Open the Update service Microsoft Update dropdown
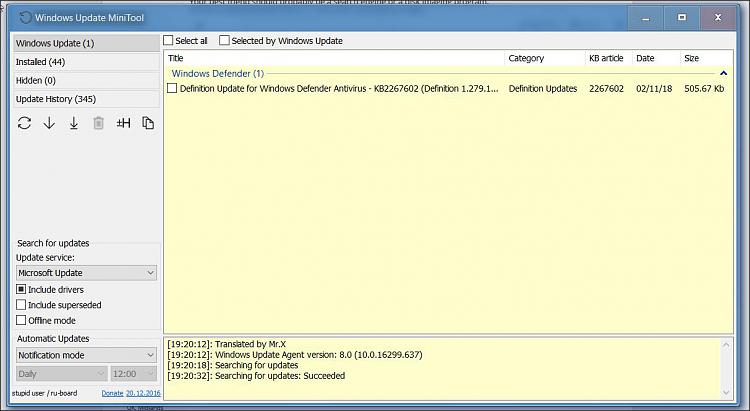This screenshot has width=750, height=411. pos(86,273)
